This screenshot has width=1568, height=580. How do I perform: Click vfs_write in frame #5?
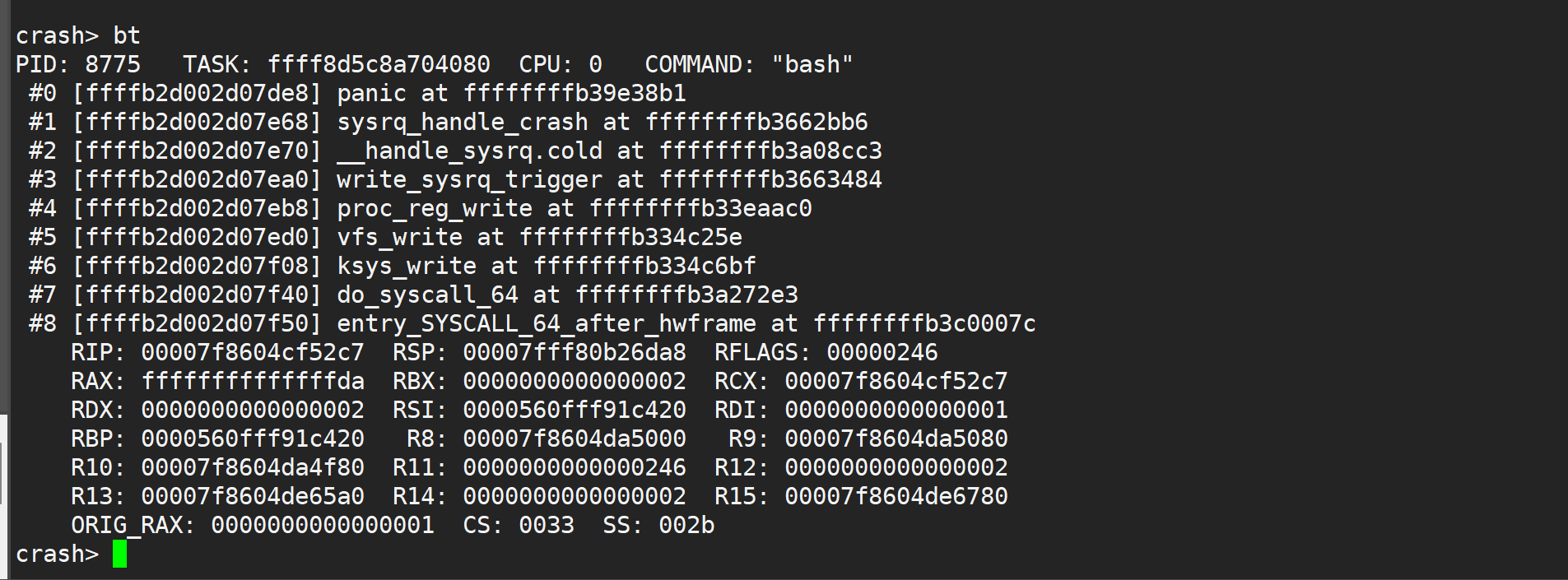[x=399, y=237]
